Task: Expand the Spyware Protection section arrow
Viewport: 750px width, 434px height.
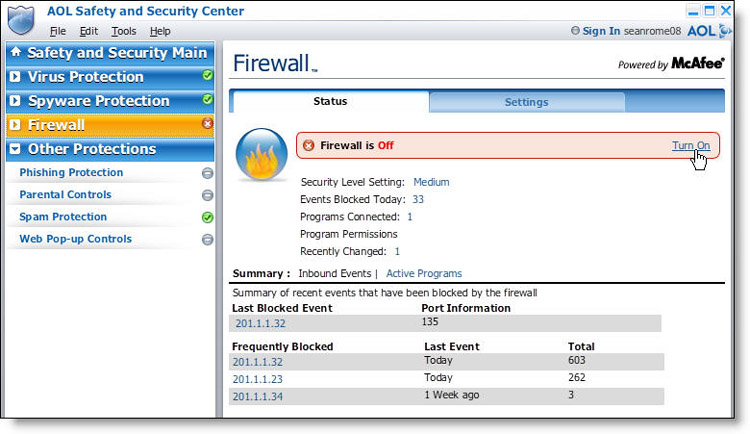Action: (15, 100)
